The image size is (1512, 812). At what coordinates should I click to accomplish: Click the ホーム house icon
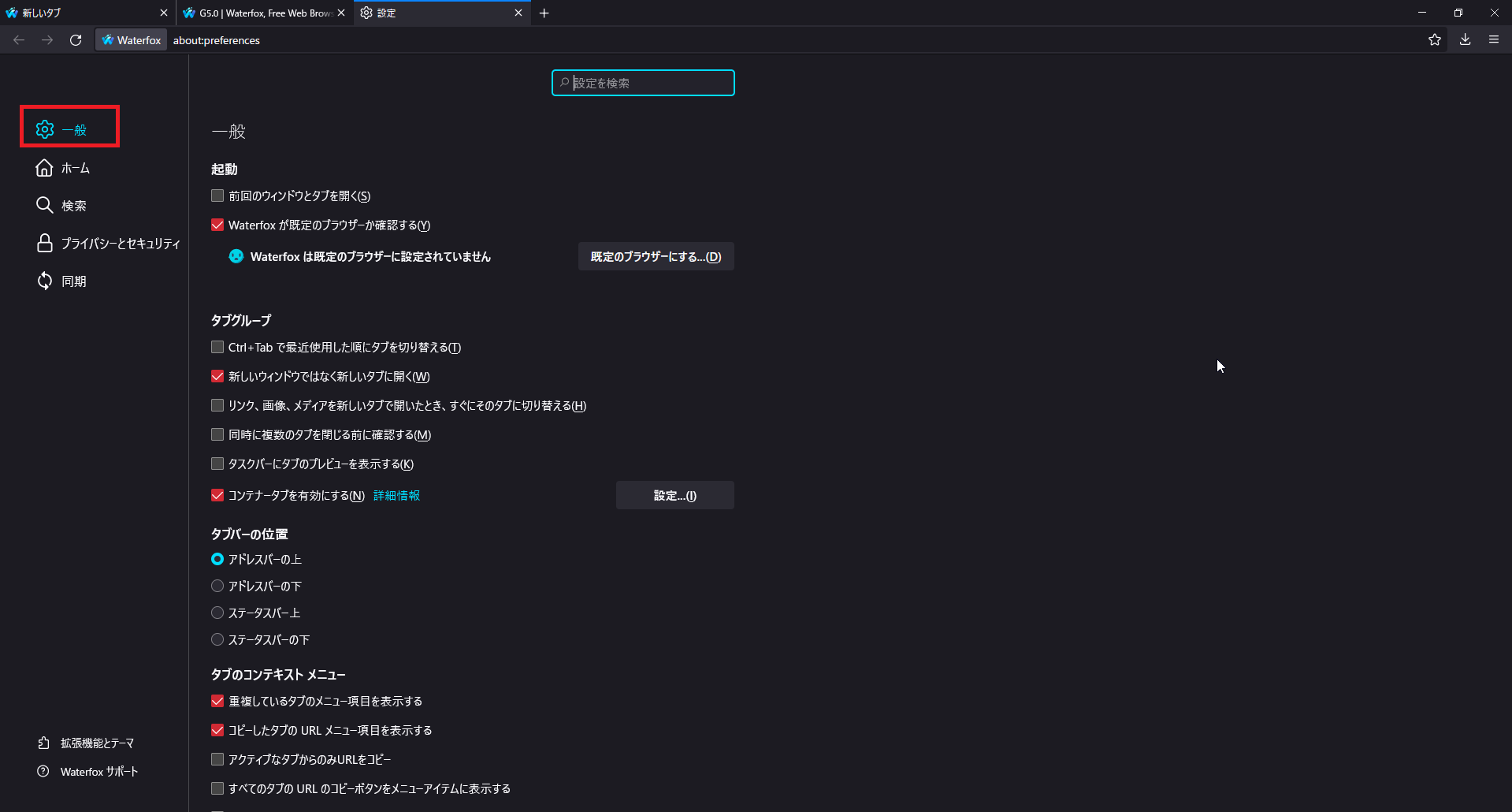[x=45, y=168]
